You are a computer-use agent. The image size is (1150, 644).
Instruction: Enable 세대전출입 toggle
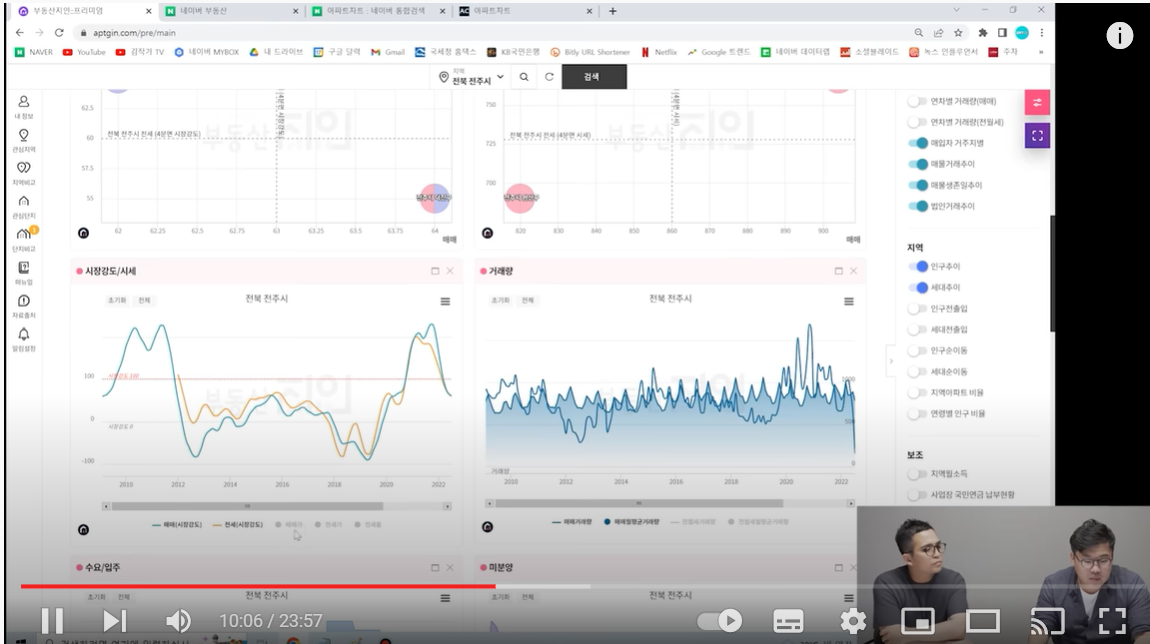click(917, 330)
